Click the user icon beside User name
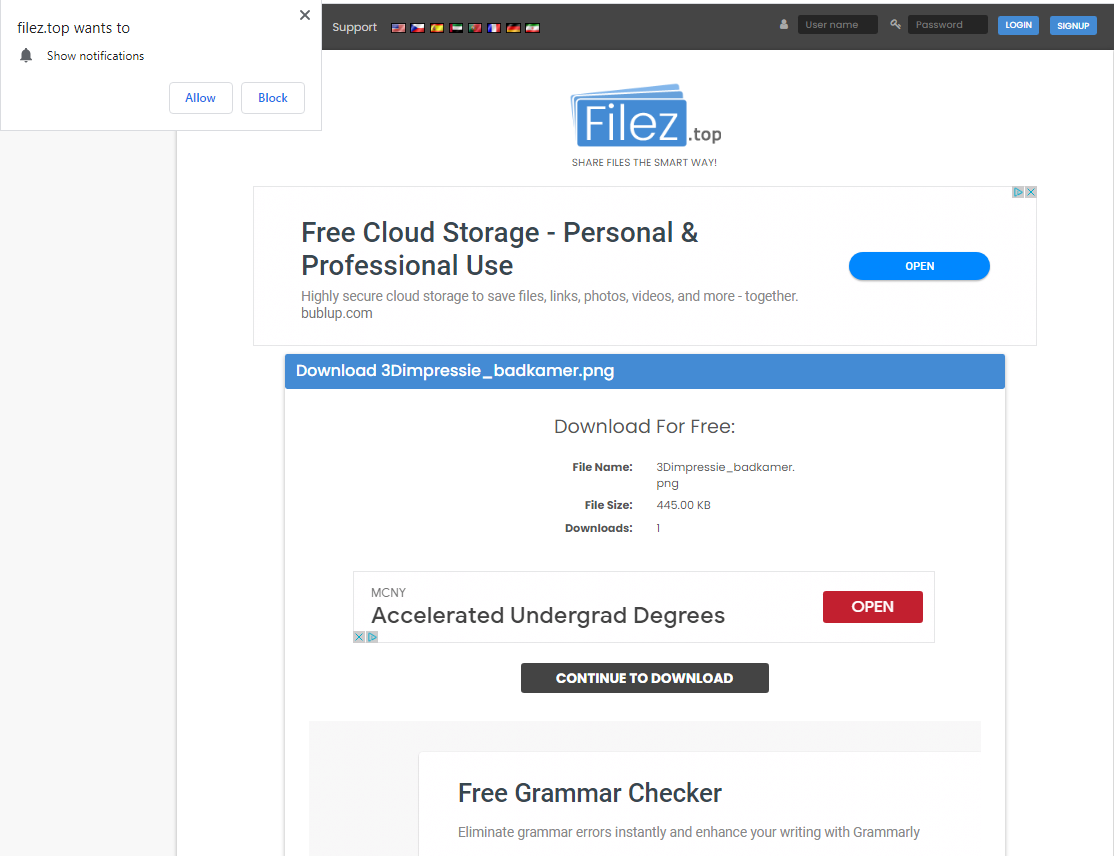Viewport: 1114px width, 856px height. (x=784, y=24)
